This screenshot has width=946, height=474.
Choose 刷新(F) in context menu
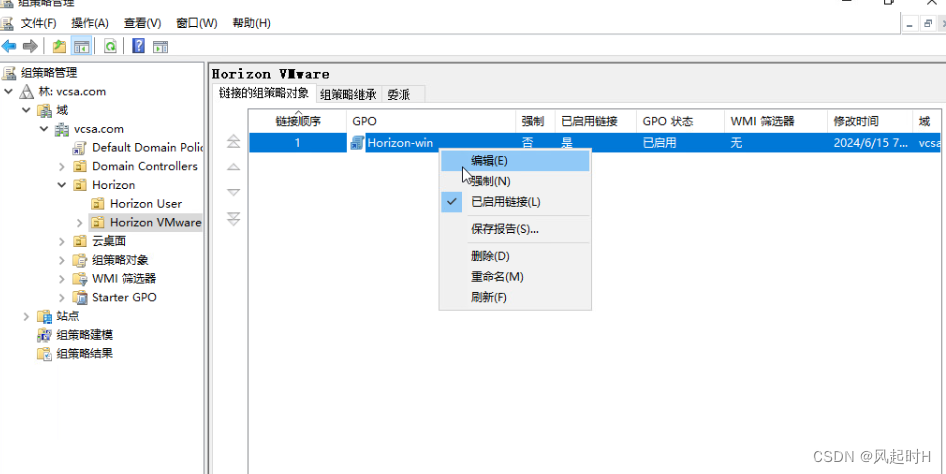coord(515,297)
